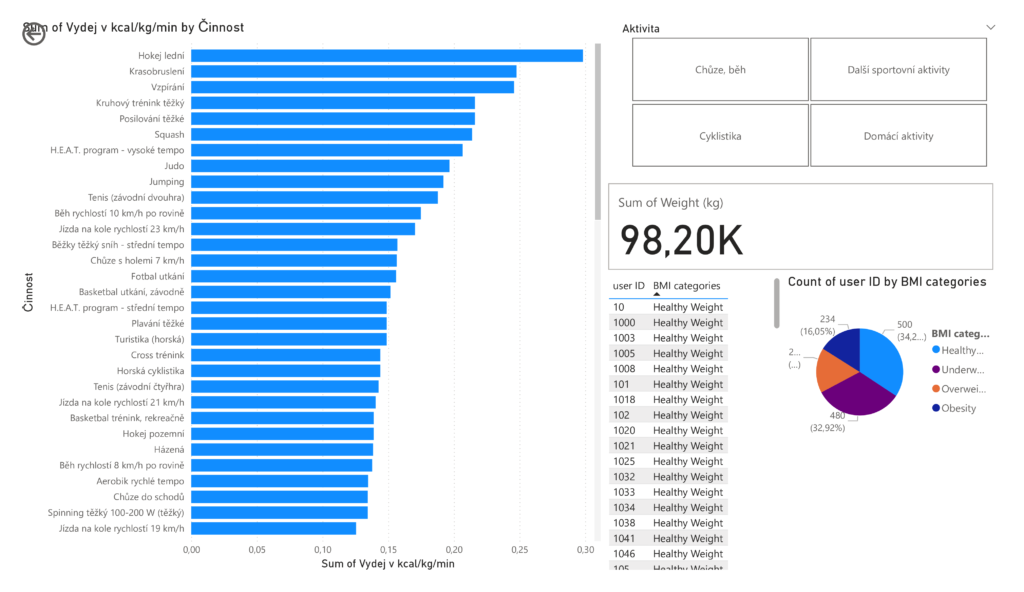This screenshot has height=592, width=1024.
Task: Pick the dark blue Obesity legend dot
Action: click(936, 408)
